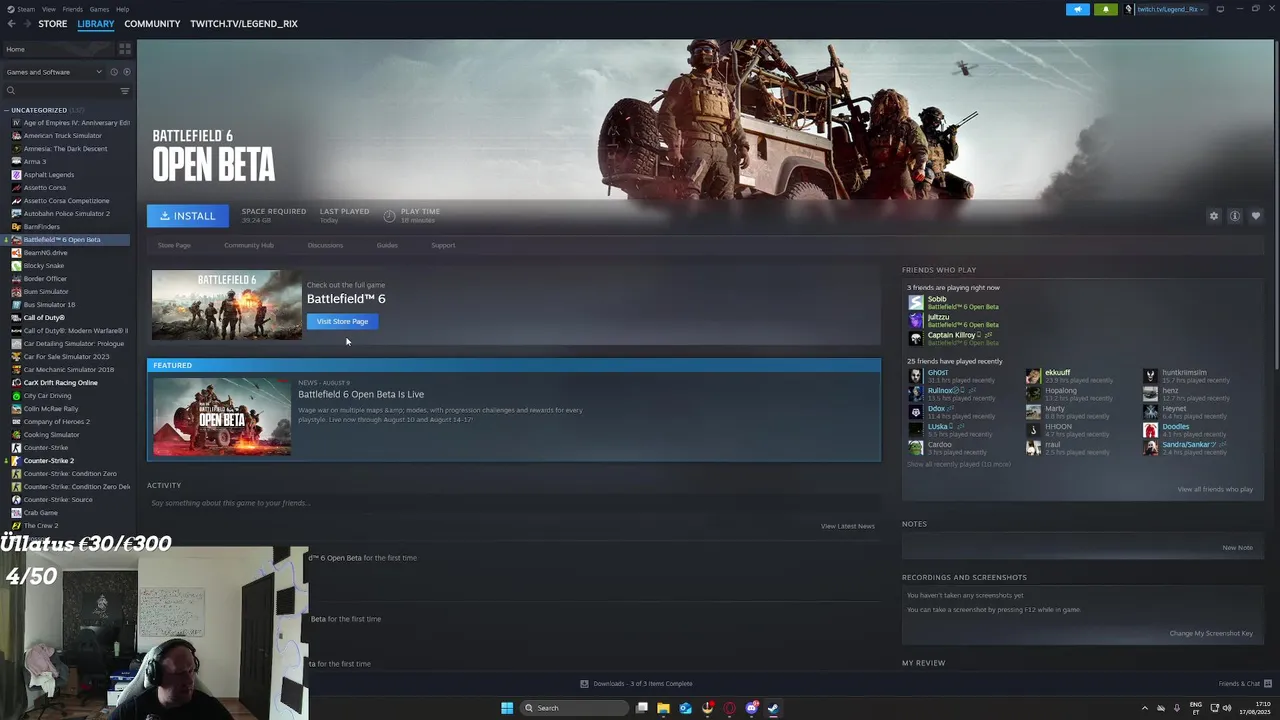Screen dimensions: 1280x720
Task: Open advanced library filter options
Action: point(125,91)
